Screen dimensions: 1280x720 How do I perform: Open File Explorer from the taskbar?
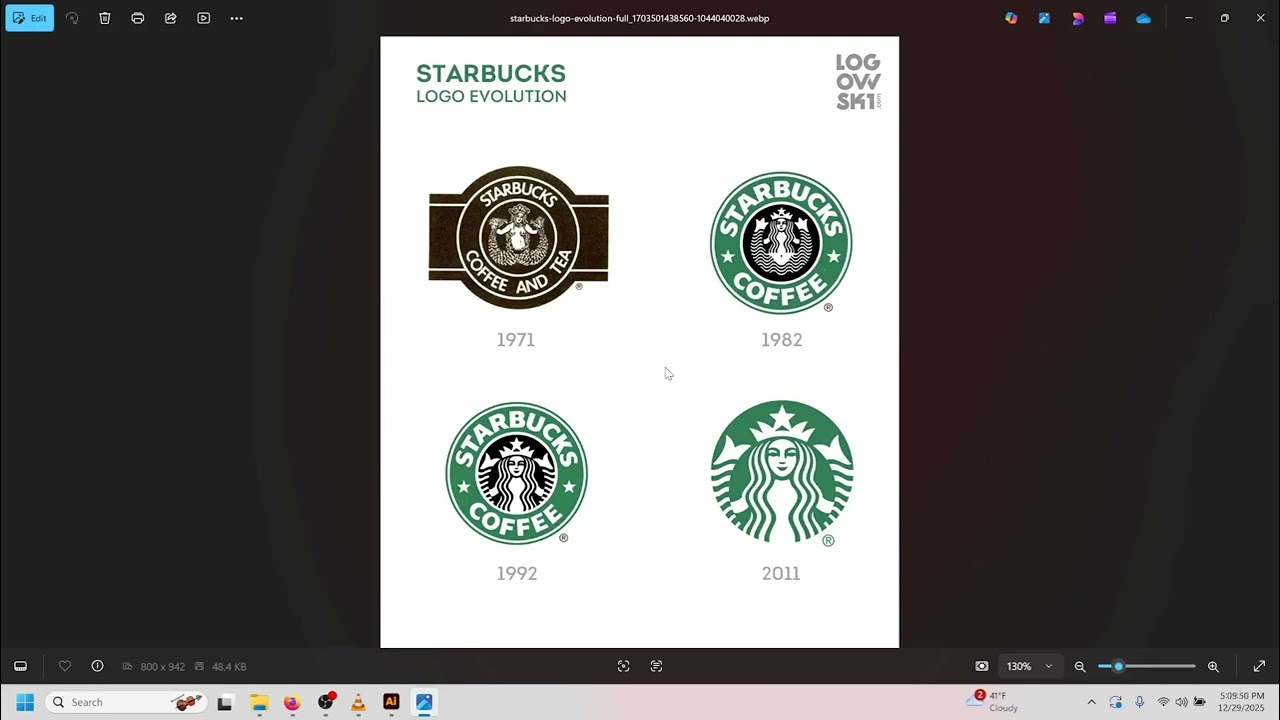259,702
